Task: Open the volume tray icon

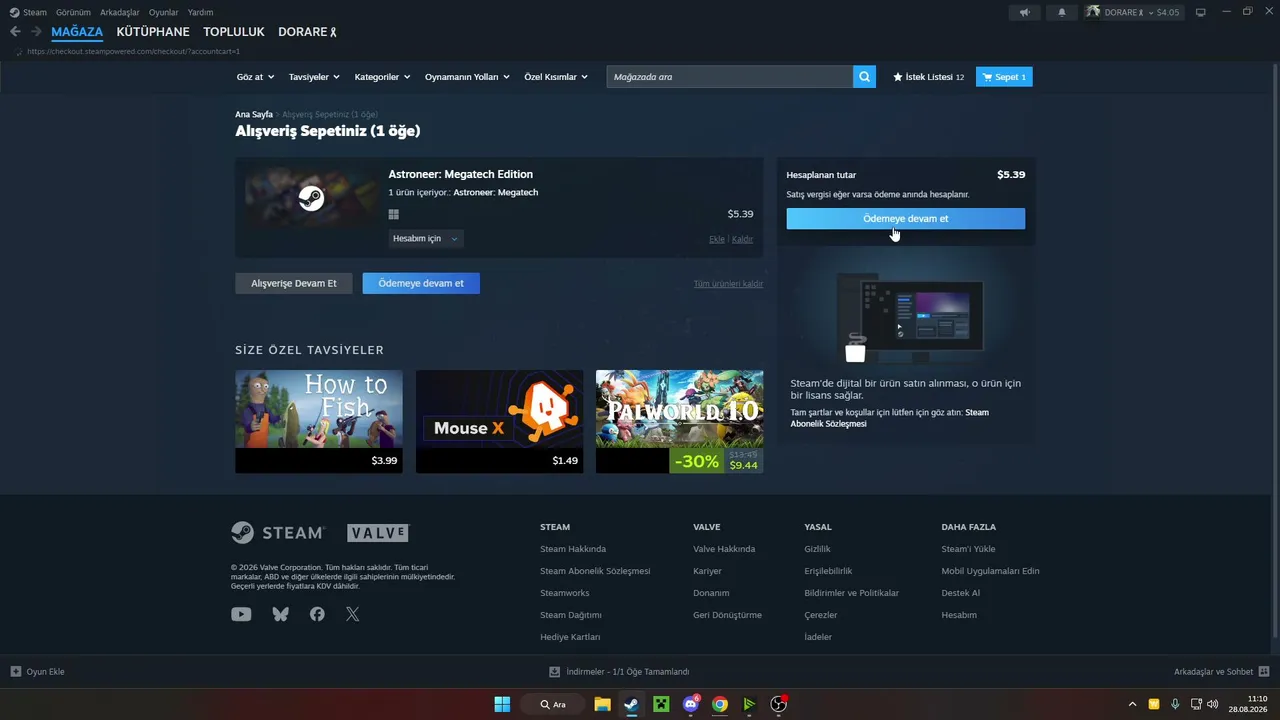Action: tap(1213, 704)
